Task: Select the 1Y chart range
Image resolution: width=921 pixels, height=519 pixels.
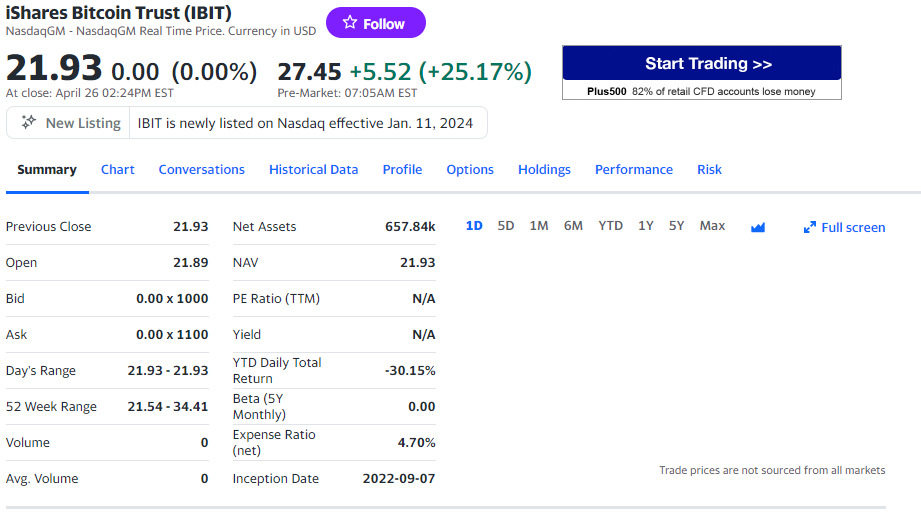Action: 646,226
